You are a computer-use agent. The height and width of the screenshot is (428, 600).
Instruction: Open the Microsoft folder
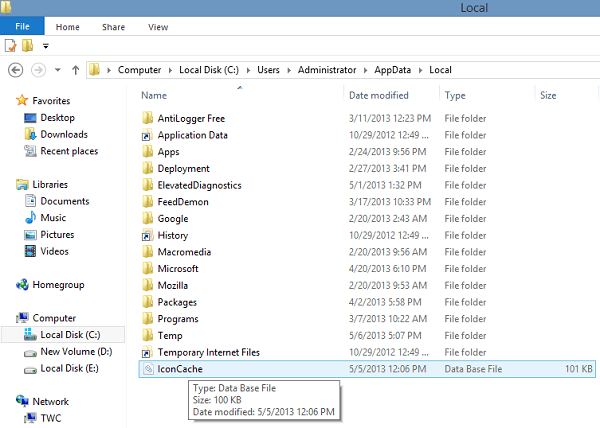(x=178, y=268)
